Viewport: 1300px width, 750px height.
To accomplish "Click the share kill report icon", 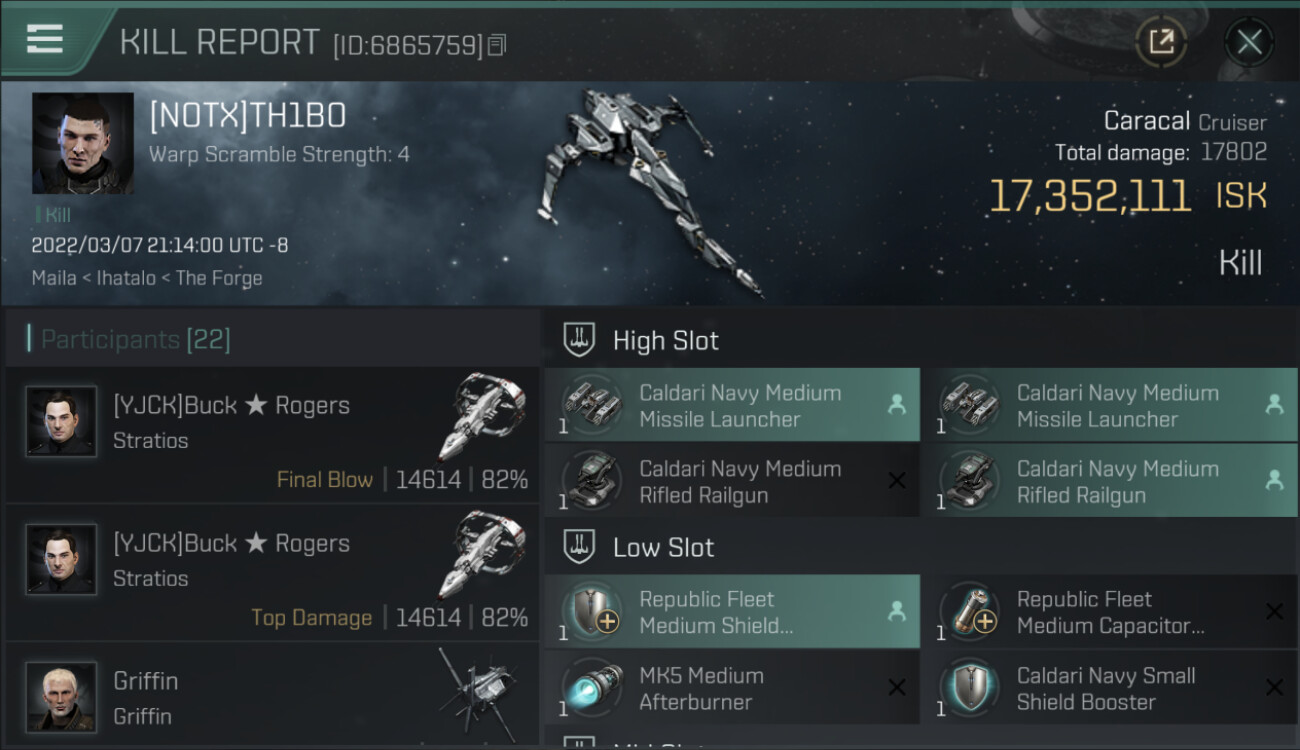I will click(x=1160, y=42).
